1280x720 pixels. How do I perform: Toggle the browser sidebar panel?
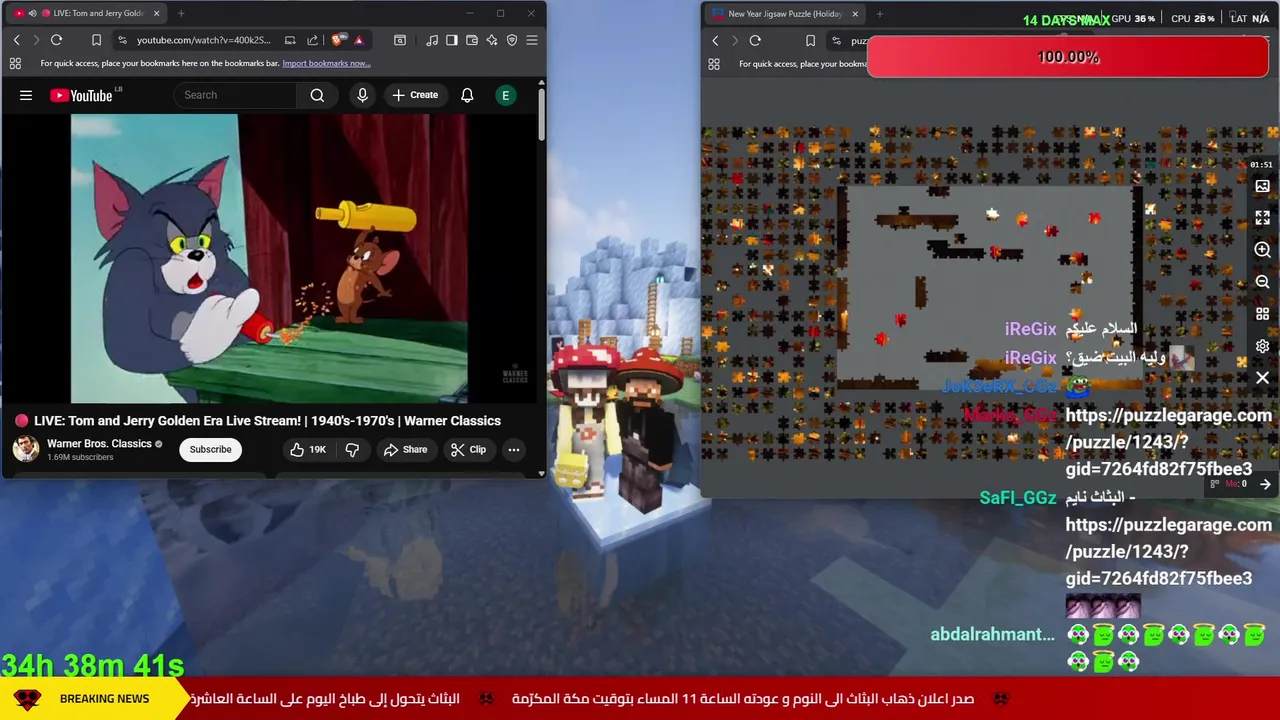point(452,40)
